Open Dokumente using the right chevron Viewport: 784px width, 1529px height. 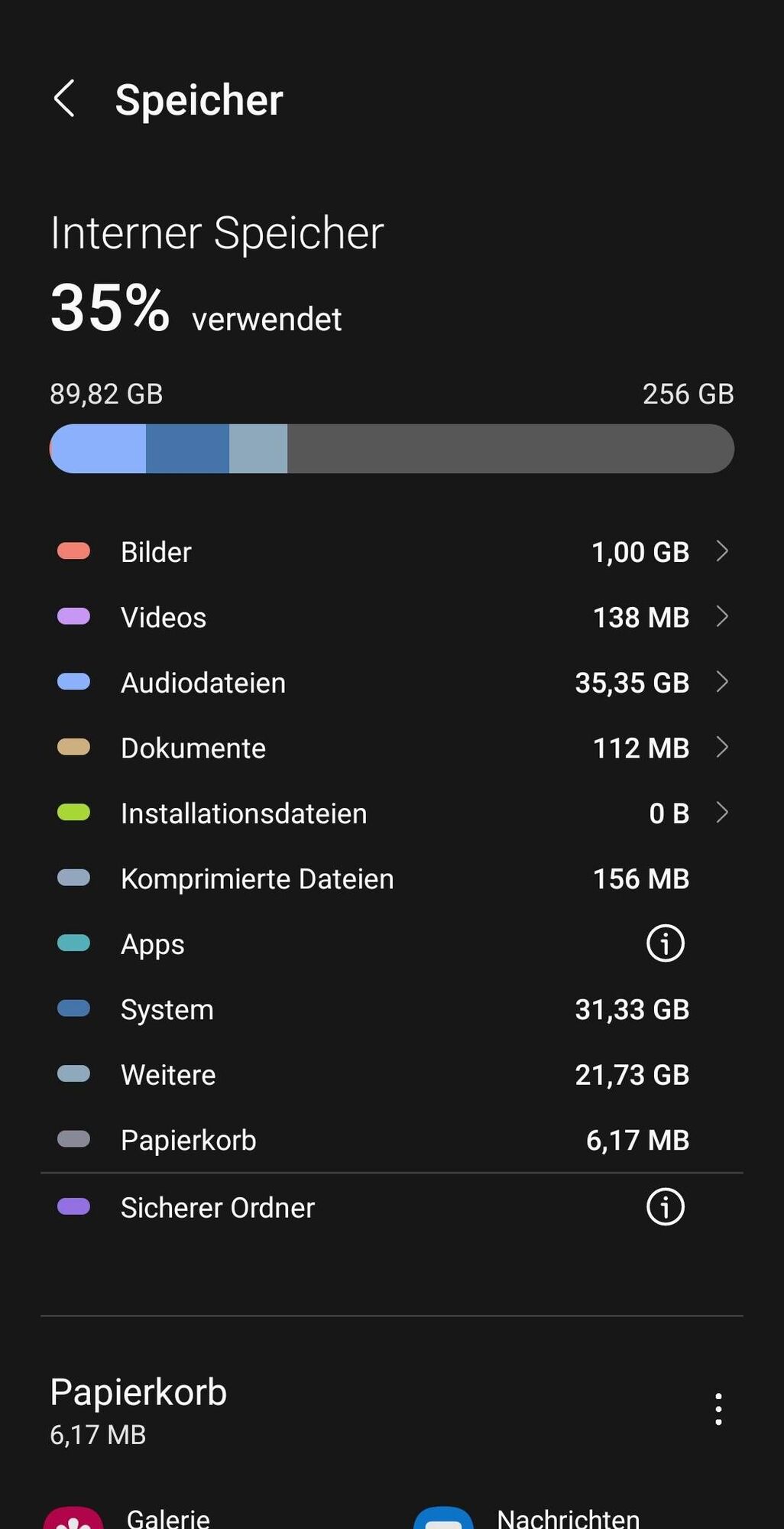point(721,747)
